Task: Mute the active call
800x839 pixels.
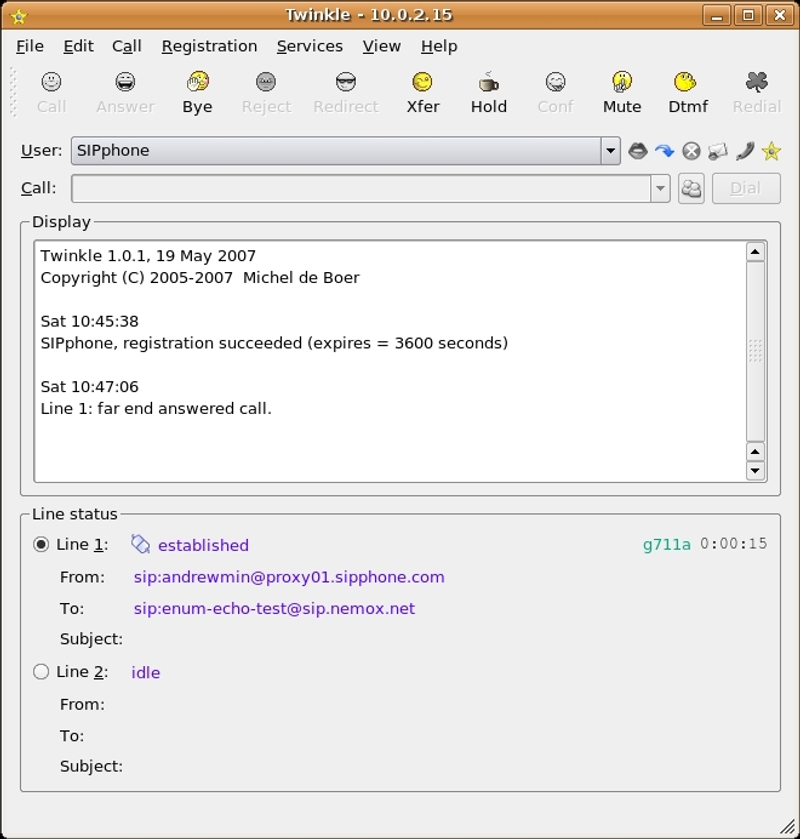Action: coord(622,93)
